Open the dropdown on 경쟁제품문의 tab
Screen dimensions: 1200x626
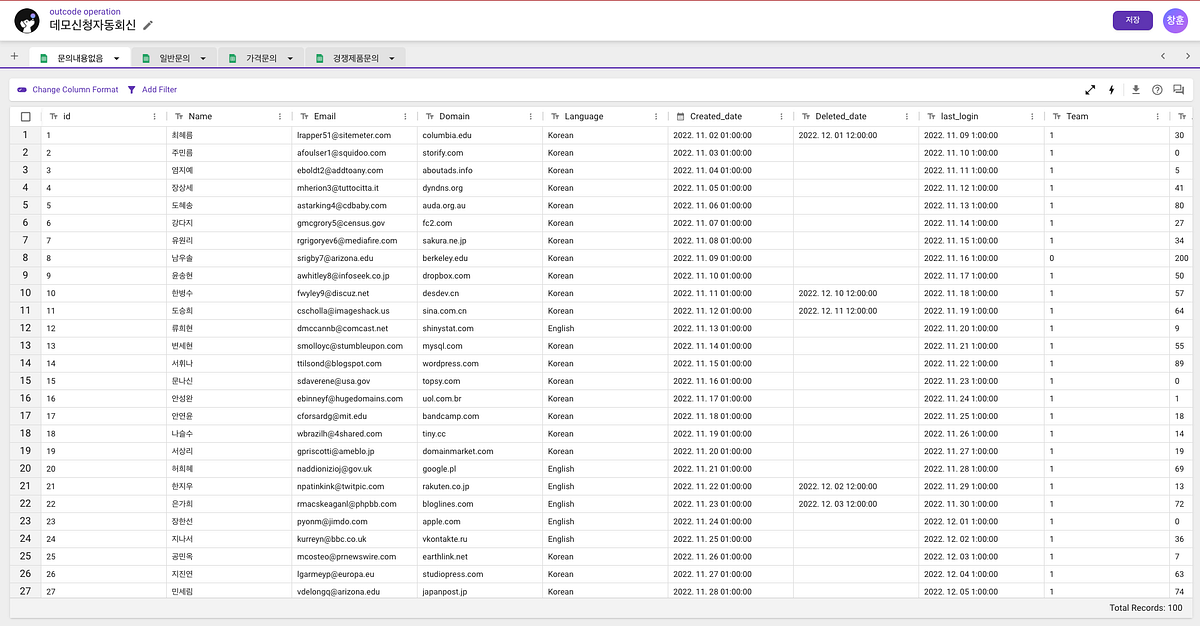coord(392,59)
